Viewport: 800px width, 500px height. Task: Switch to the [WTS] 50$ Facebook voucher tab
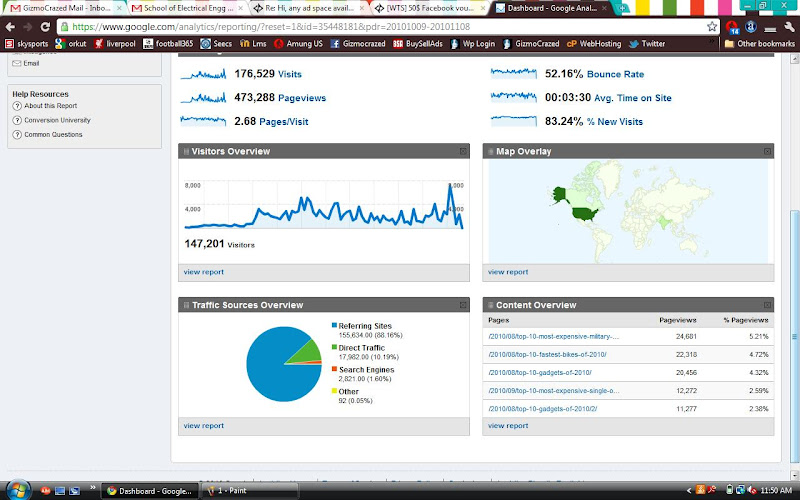tap(430, 8)
